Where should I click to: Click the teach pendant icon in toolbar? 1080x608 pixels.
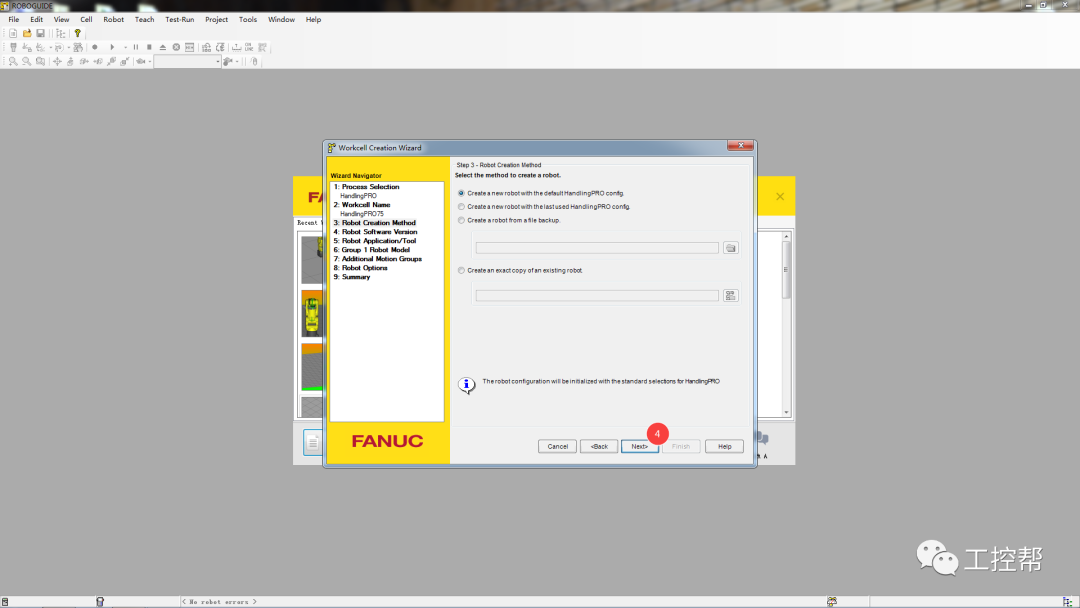tap(13, 48)
